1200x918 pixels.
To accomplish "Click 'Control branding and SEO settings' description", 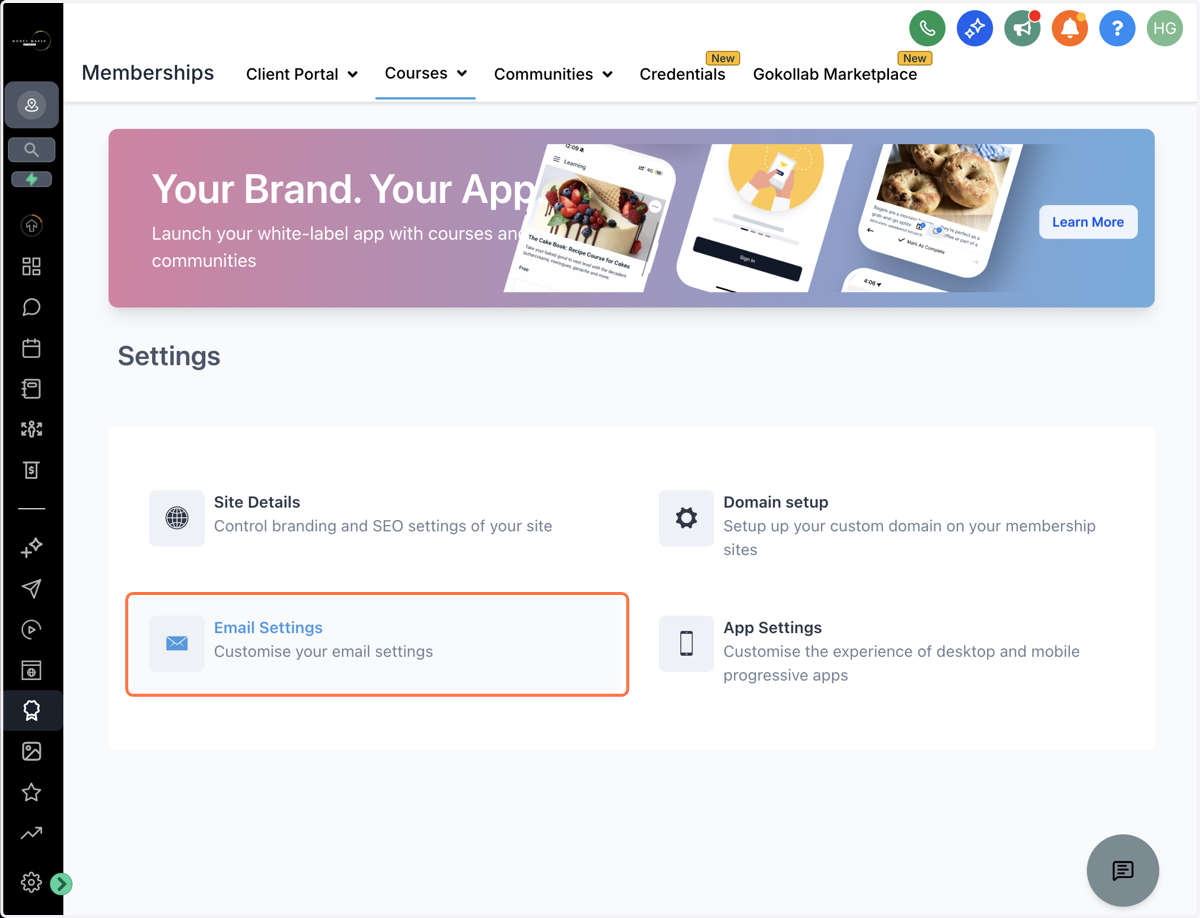I will pos(383,526).
